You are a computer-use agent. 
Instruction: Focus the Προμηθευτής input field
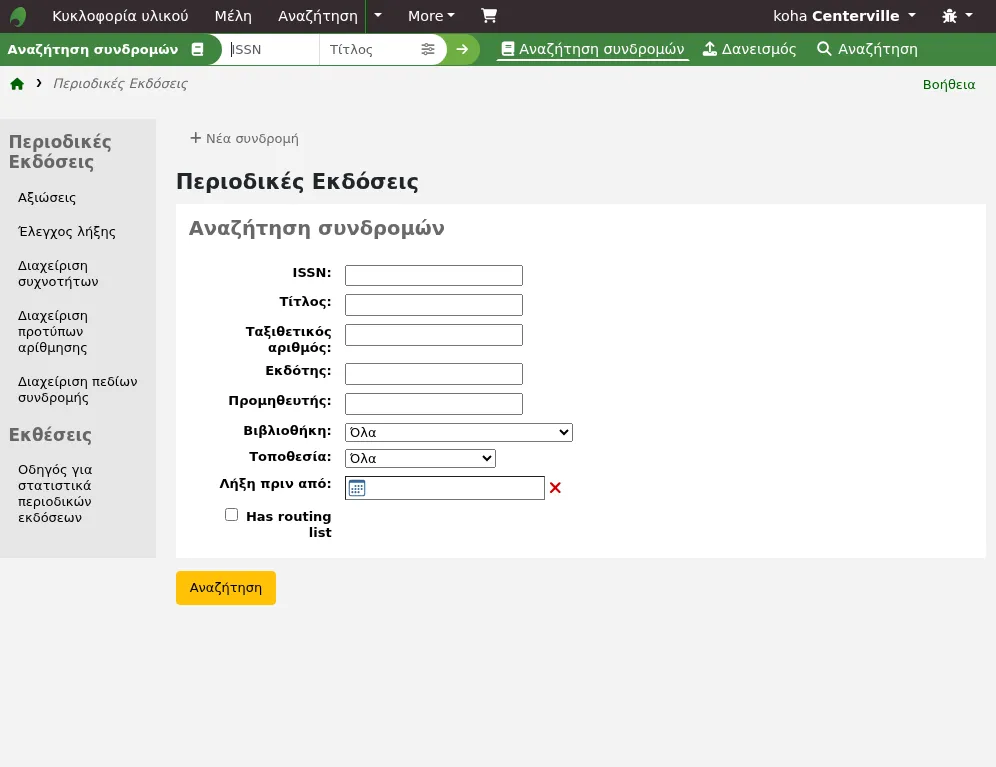tap(434, 404)
